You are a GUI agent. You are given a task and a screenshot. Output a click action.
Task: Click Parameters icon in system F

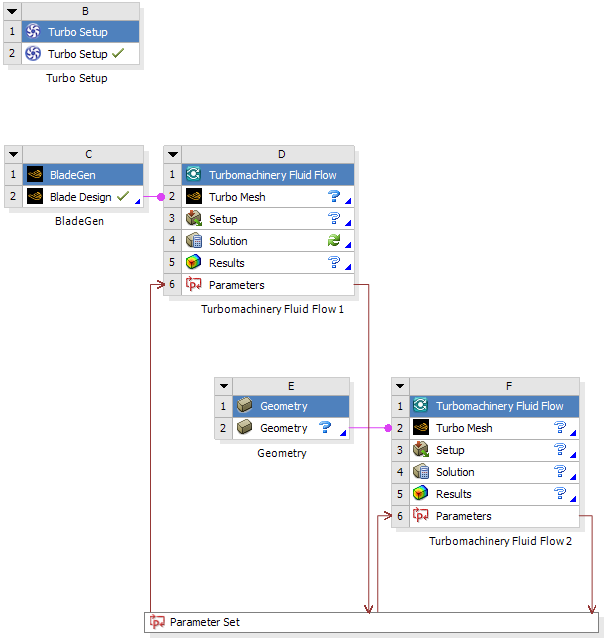pos(421,515)
